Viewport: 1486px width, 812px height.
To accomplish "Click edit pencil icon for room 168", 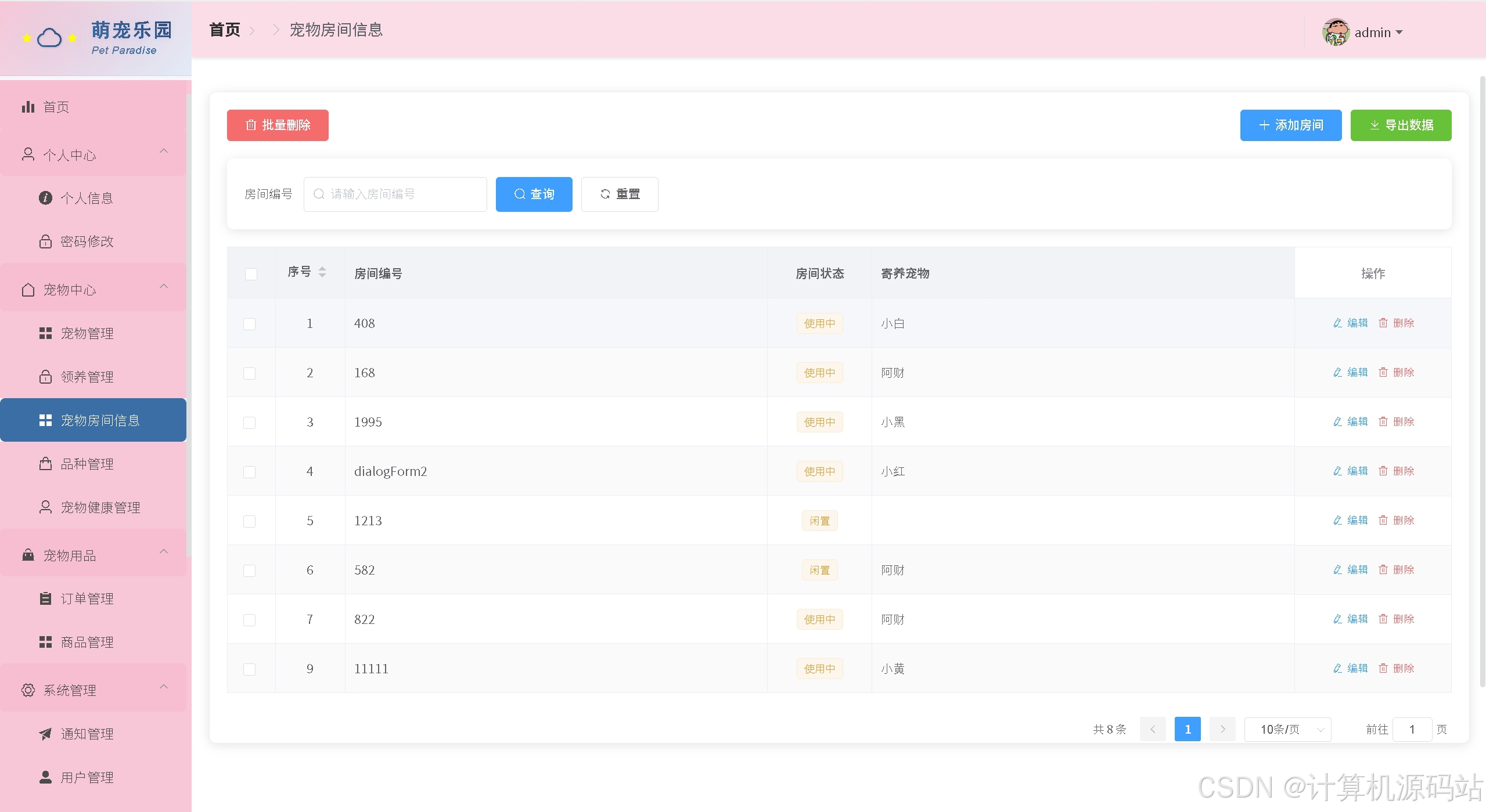I will coord(1338,372).
